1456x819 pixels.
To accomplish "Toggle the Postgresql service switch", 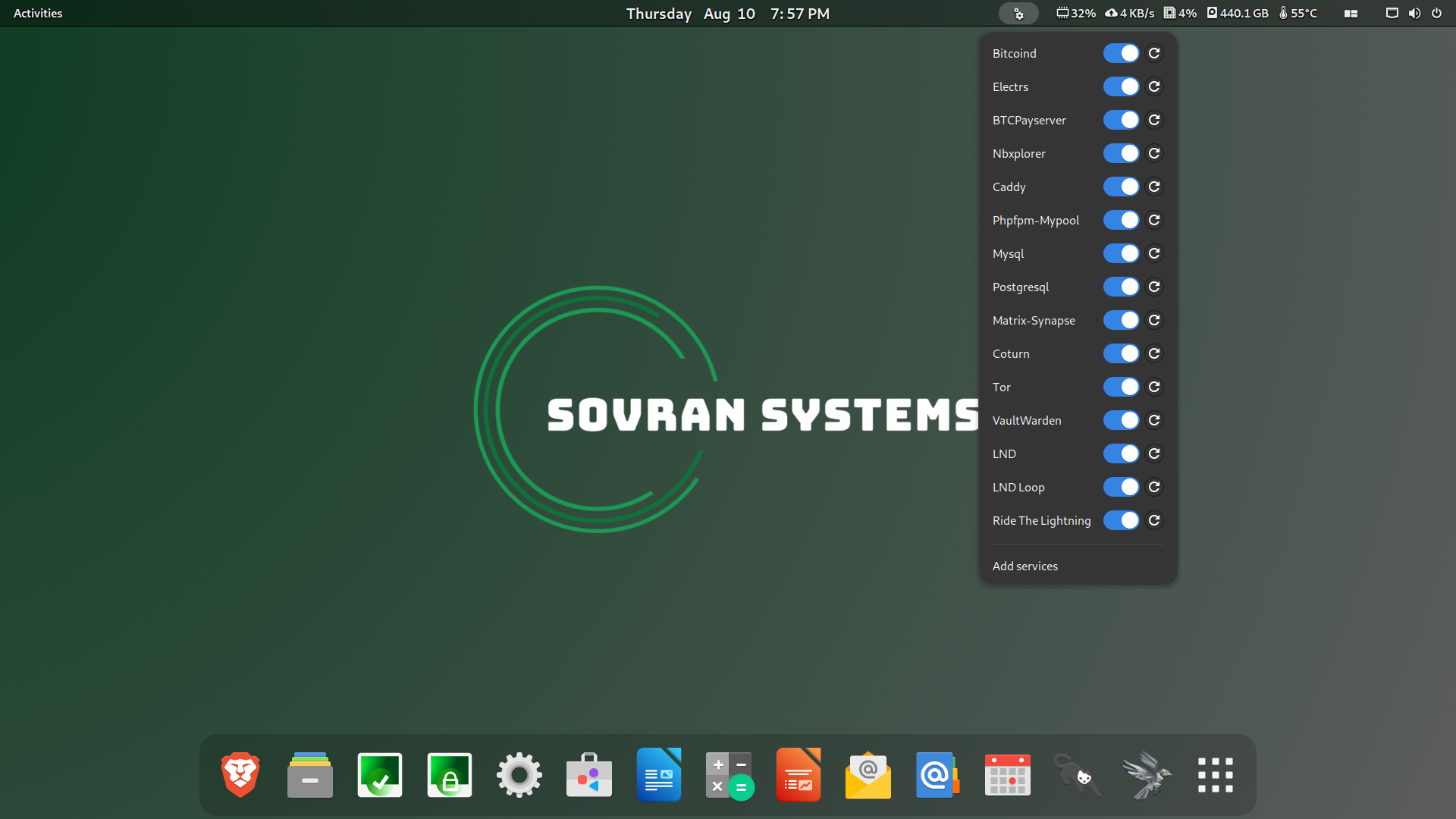I will tap(1121, 287).
